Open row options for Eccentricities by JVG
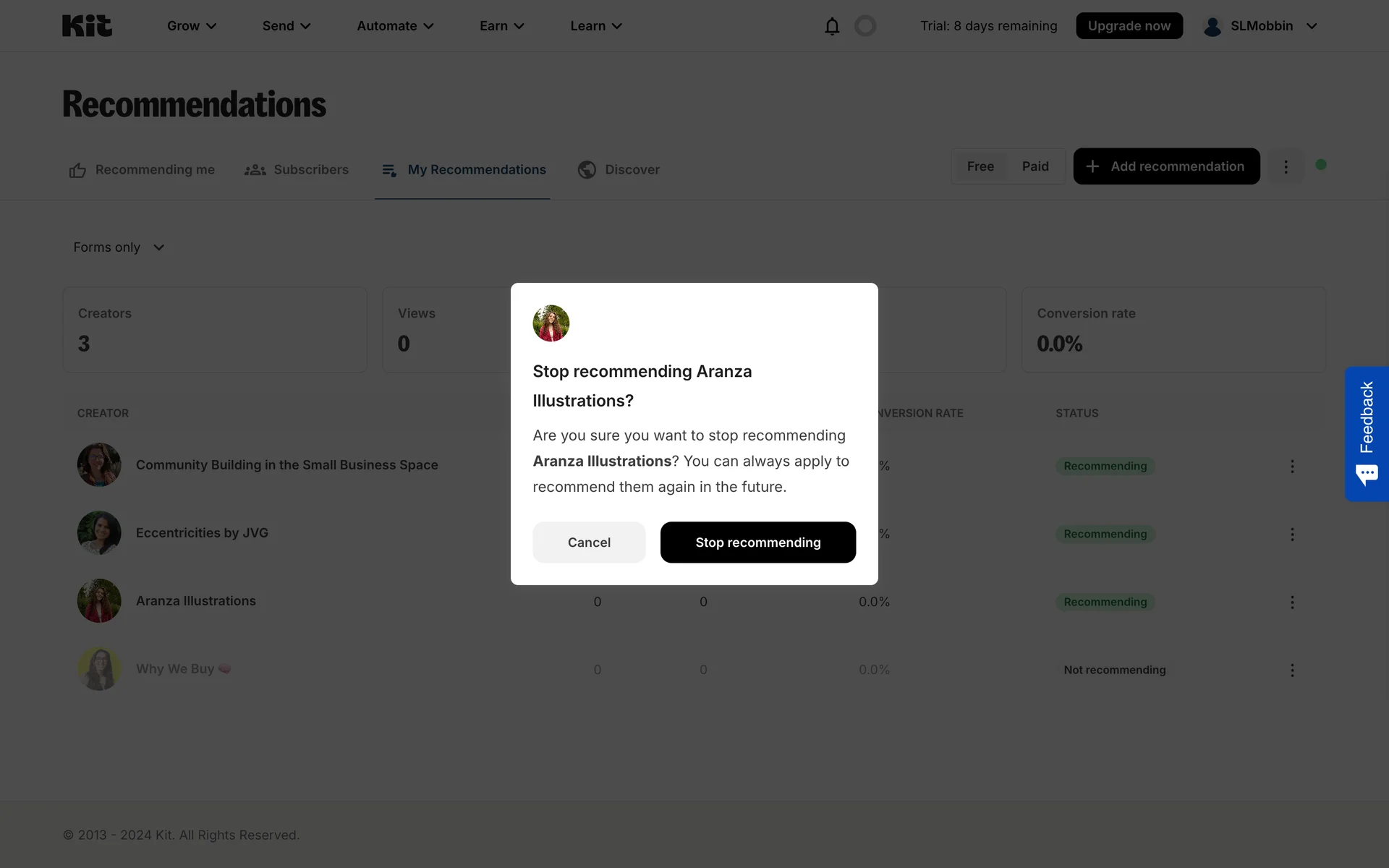 coord(1292,534)
